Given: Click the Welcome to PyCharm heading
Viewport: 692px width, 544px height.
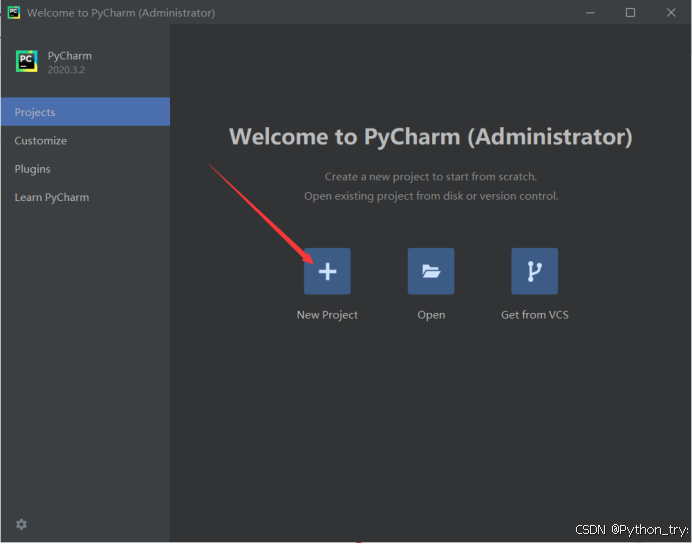Looking at the screenshot, I should click(431, 137).
